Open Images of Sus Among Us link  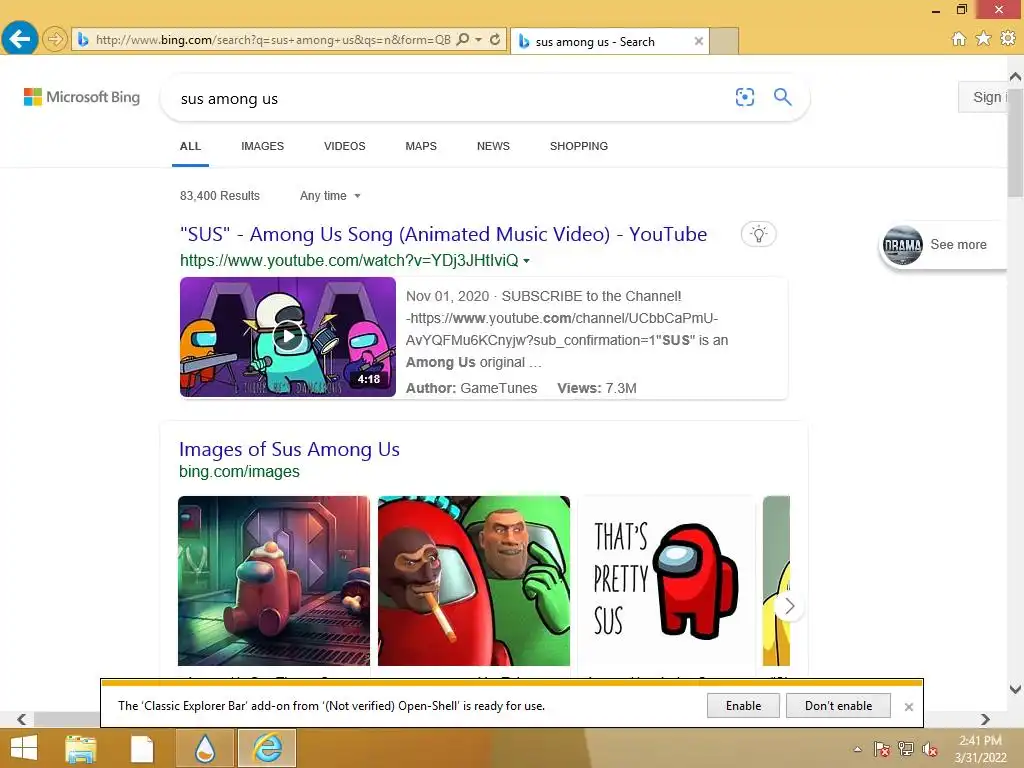coord(289,449)
